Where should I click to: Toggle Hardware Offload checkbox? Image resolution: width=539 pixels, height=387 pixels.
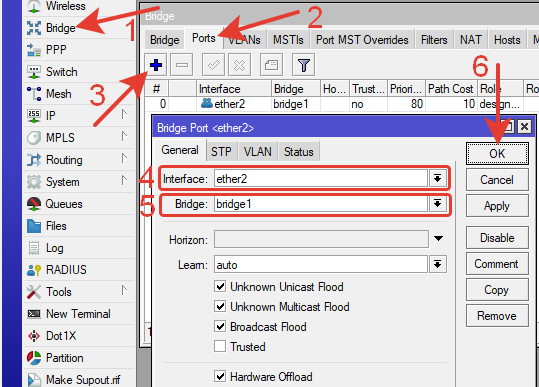(x=220, y=376)
